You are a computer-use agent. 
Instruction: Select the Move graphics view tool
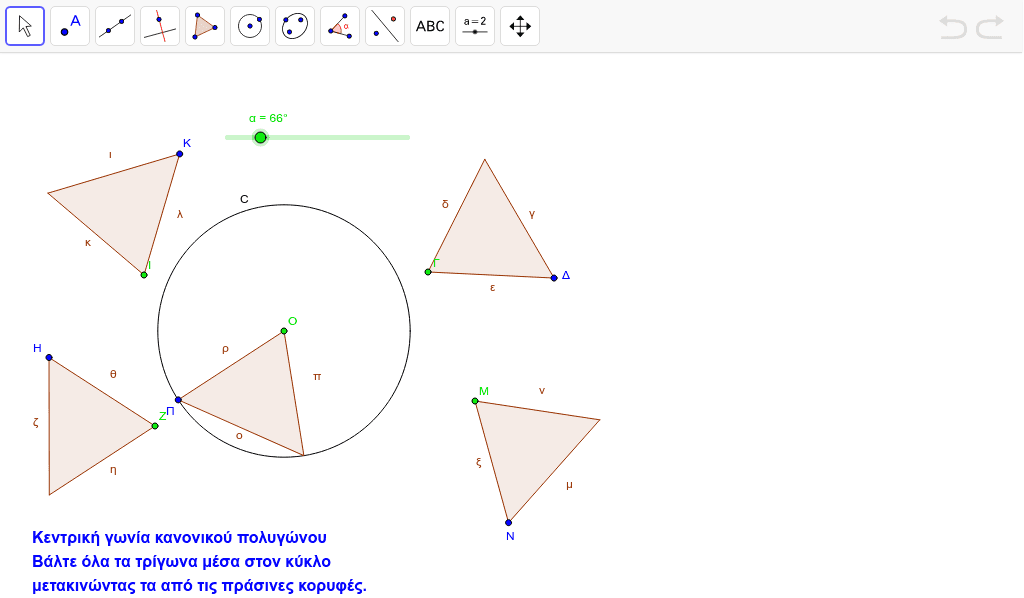(520, 26)
